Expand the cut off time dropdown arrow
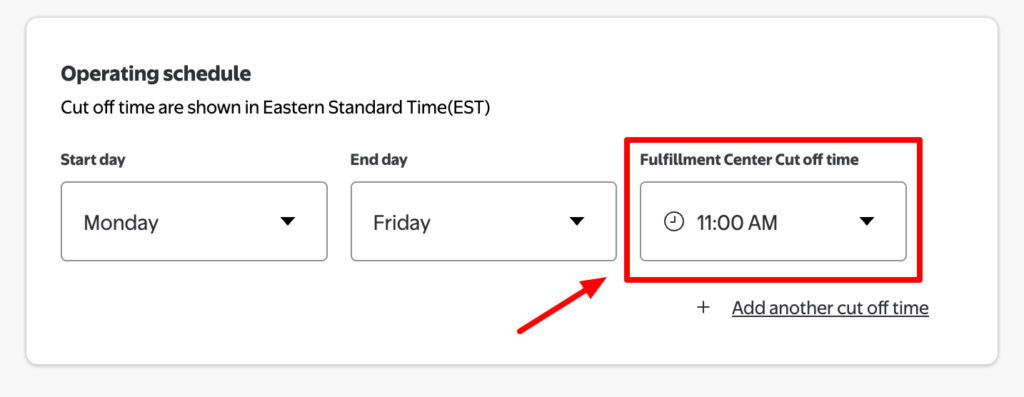This screenshot has height=397, width=1024. (866, 221)
